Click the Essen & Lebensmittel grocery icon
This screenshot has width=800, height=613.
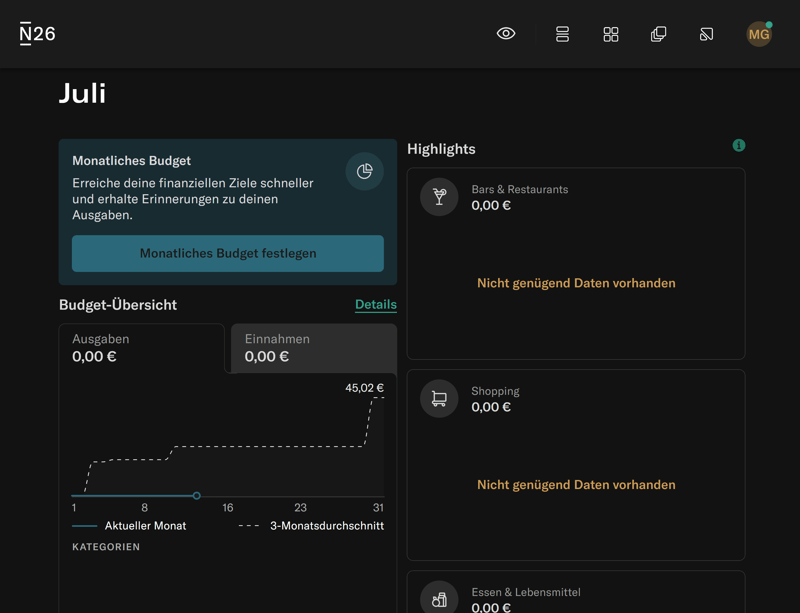pos(439,599)
